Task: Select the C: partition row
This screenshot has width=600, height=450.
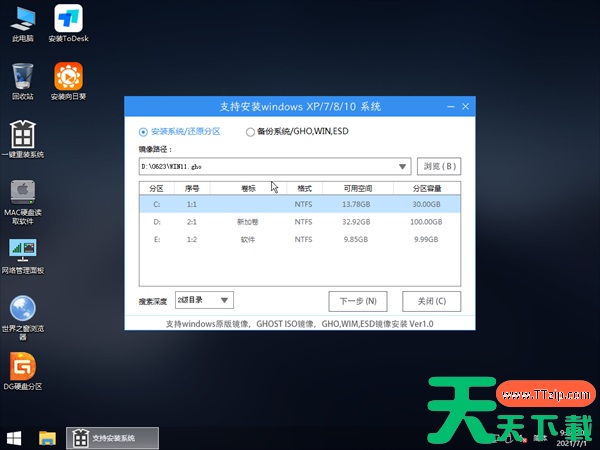Action: tap(300, 204)
